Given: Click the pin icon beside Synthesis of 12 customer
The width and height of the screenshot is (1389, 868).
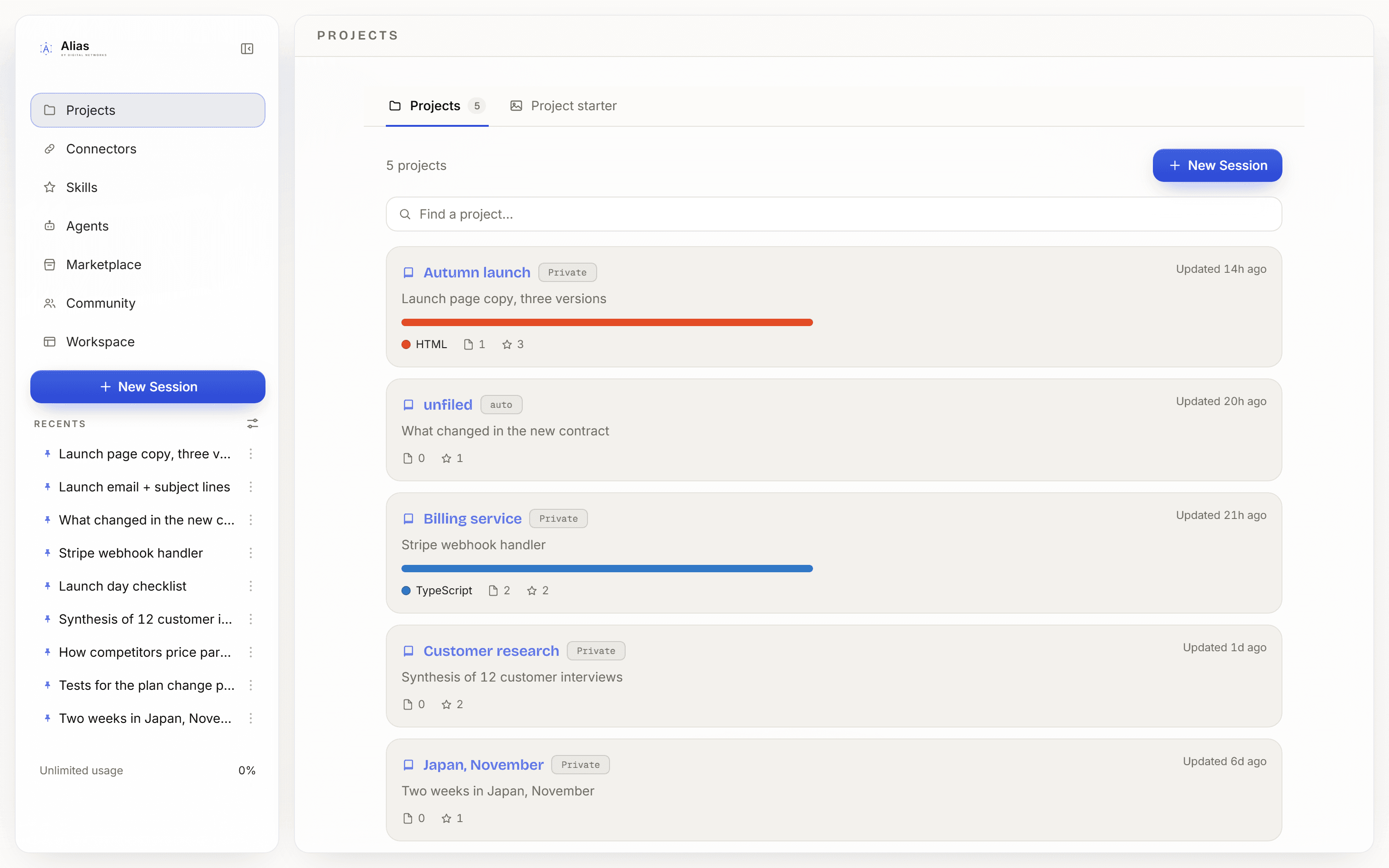Looking at the screenshot, I should (48, 619).
